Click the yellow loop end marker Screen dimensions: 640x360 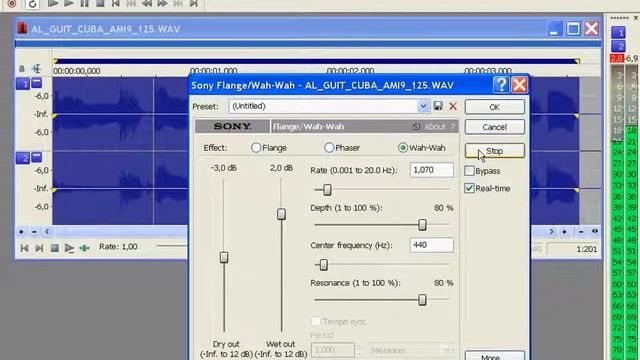click(x=577, y=61)
